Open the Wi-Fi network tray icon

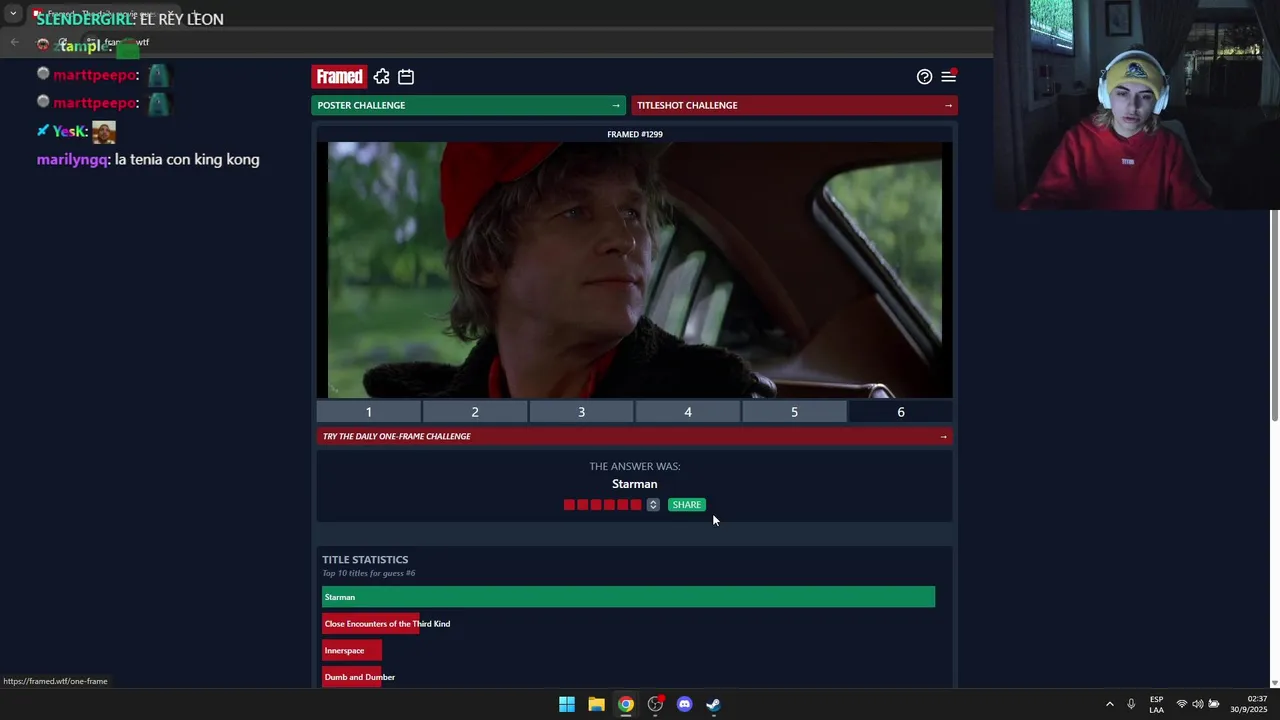(x=1181, y=704)
